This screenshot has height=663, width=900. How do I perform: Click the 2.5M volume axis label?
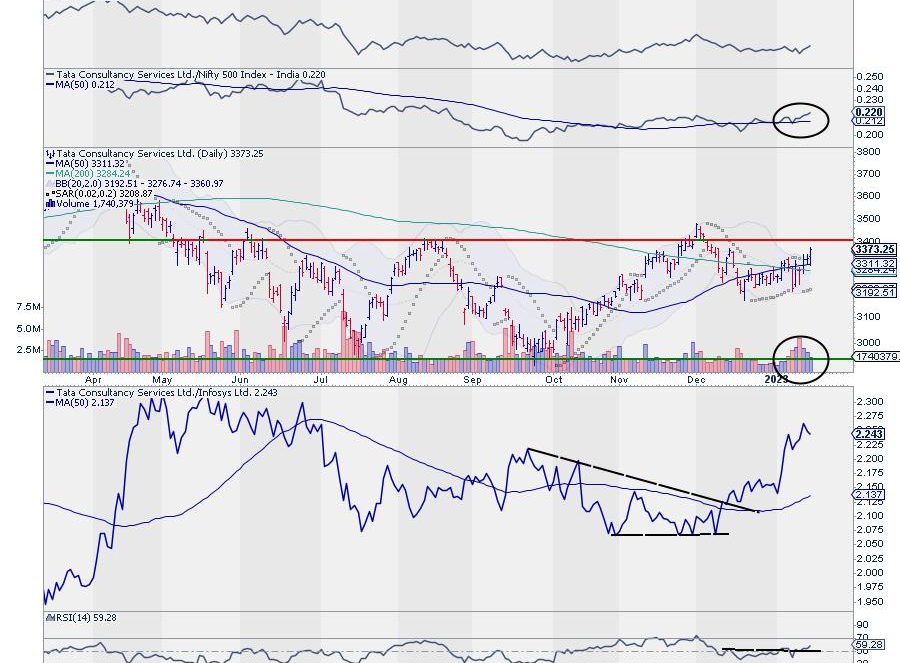28,350
